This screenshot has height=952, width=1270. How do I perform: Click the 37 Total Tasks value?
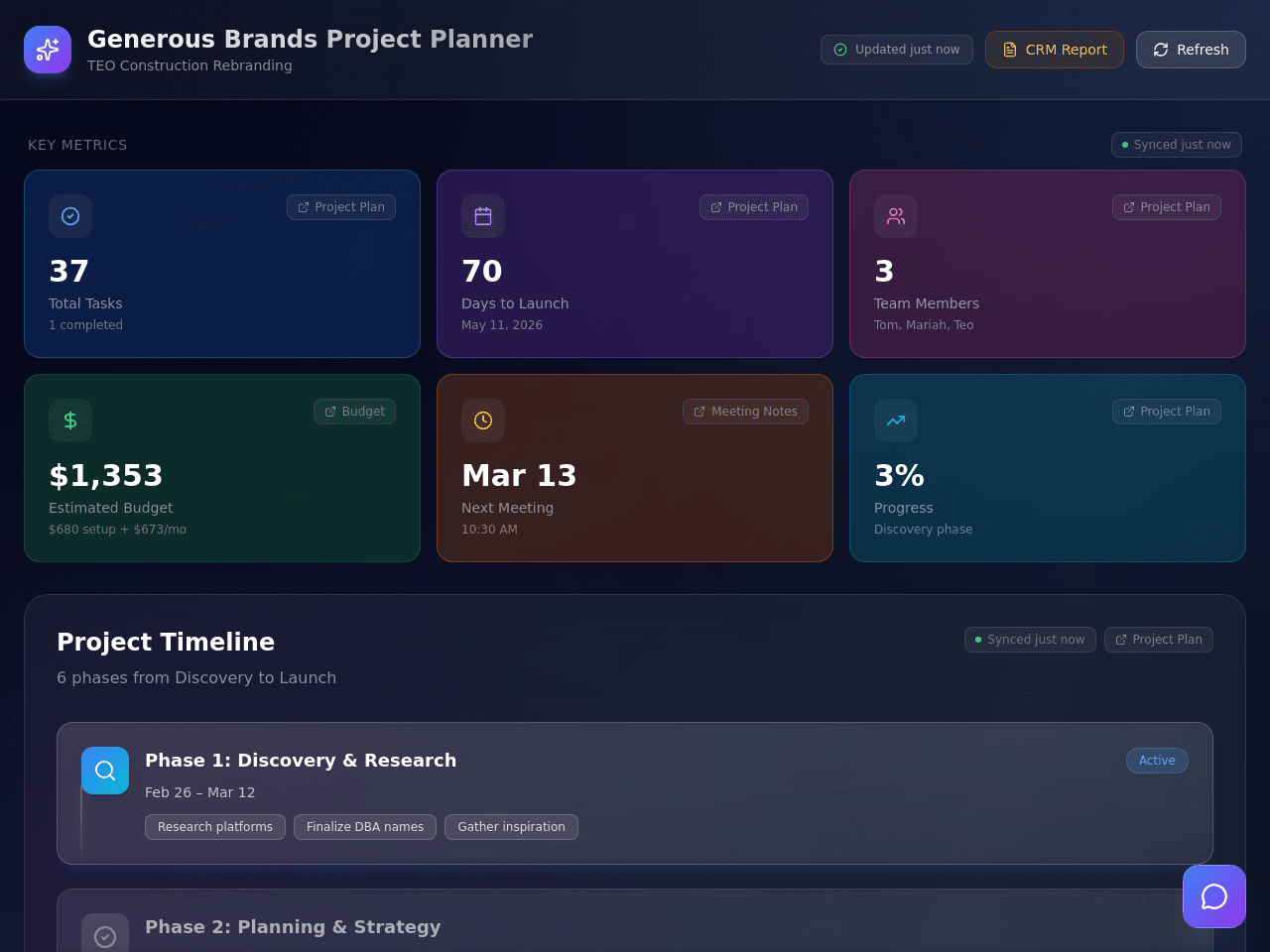[x=69, y=271]
